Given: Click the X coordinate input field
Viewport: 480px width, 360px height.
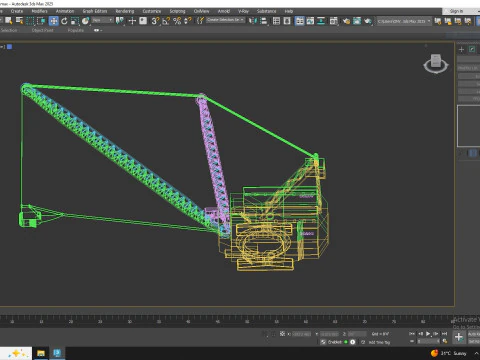Looking at the screenshot, I should click(x=301, y=334).
